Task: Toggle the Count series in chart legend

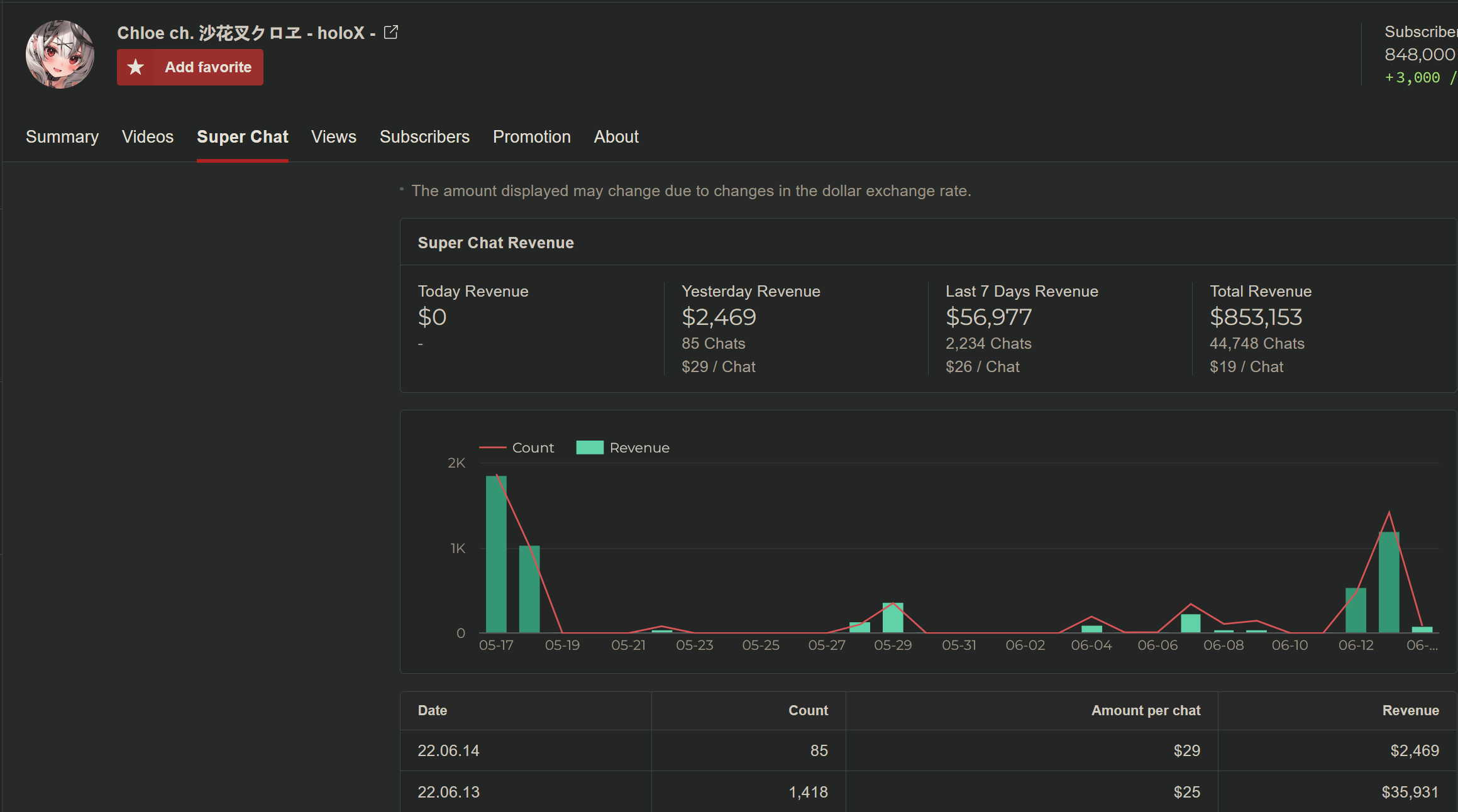Action: click(x=517, y=447)
